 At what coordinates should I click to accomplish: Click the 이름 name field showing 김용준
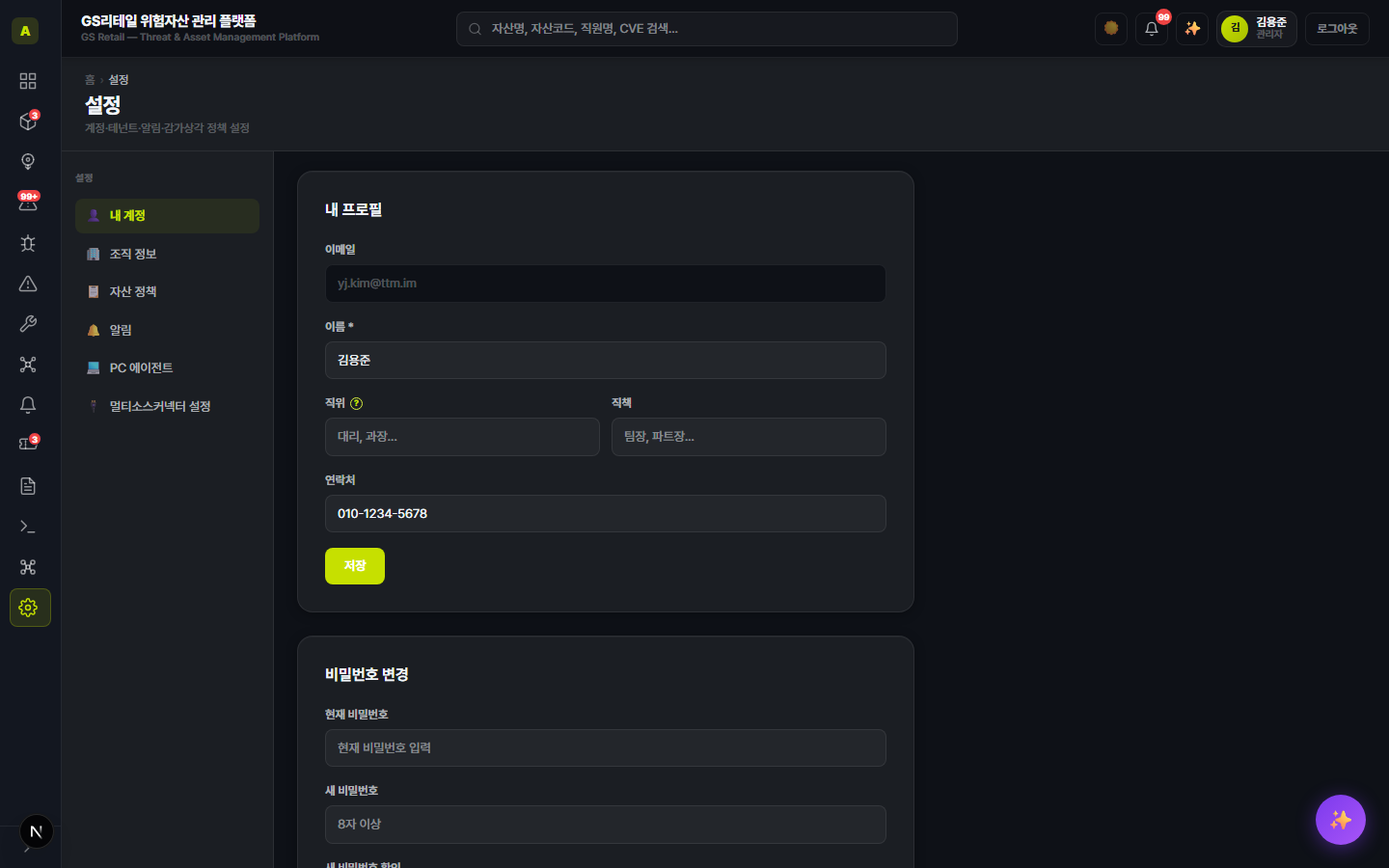point(606,360)
